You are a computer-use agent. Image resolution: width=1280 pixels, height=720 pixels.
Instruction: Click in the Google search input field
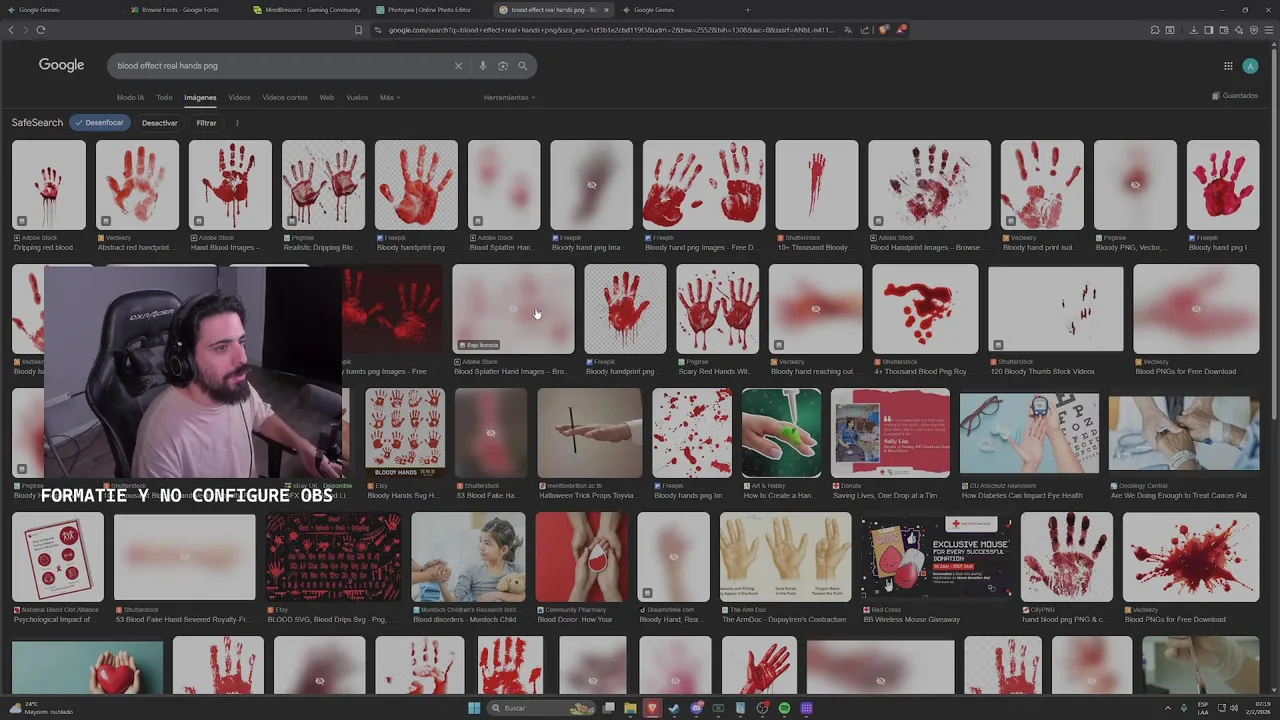click(x=280, y=66)
